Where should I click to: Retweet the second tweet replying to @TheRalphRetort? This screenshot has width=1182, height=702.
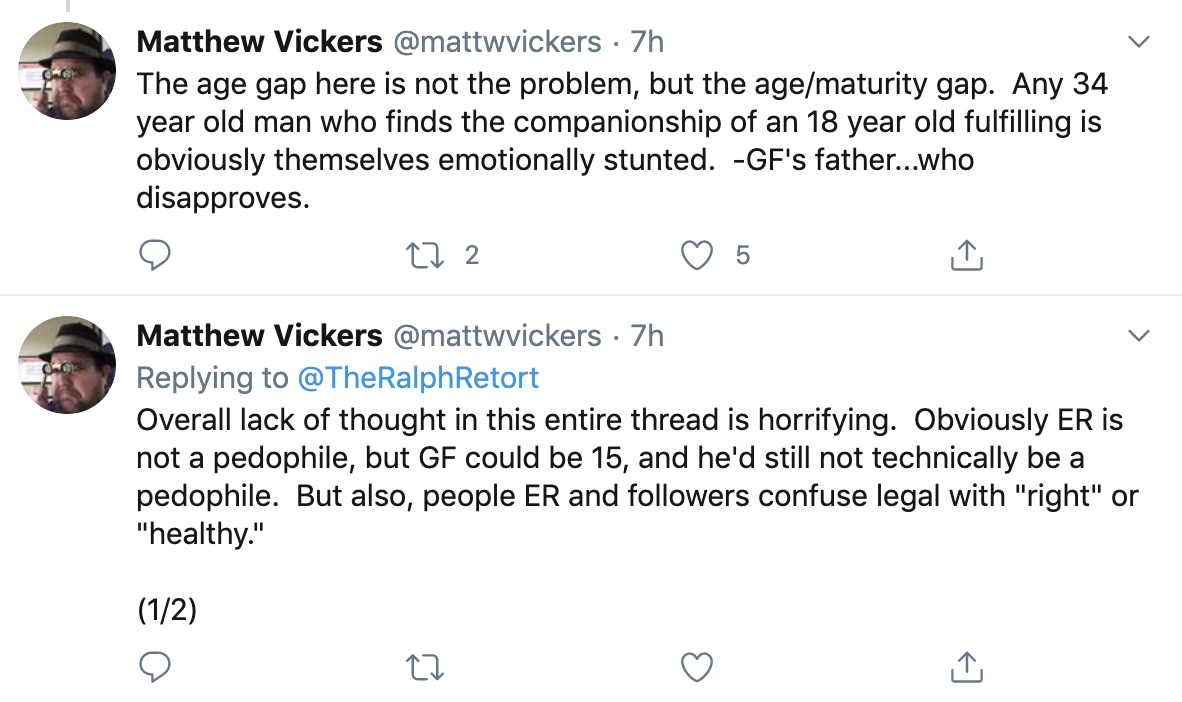coord(425,667)
